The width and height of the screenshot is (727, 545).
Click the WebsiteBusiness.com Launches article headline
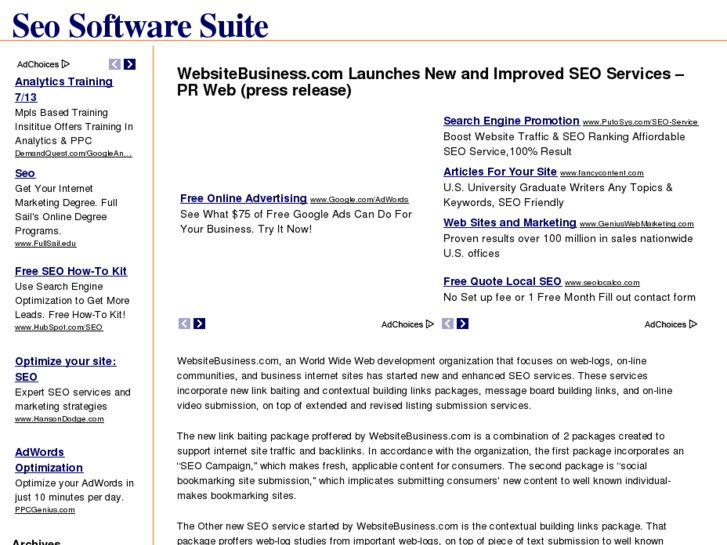pyautogui.click(x=430, y=82)
